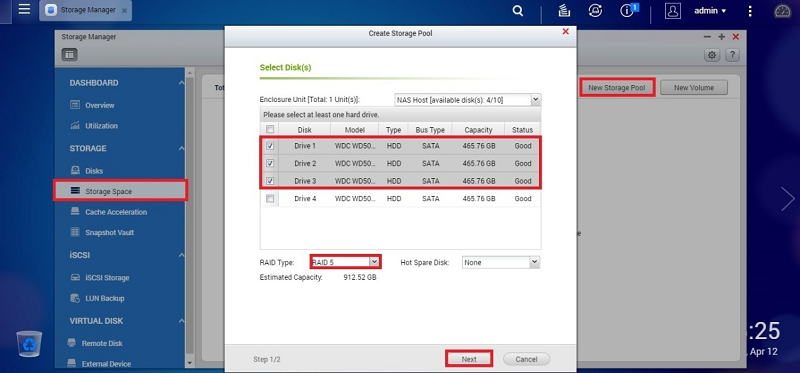The image size is (800, 373).
Task: Open the dashboard gauge icon
Action: coord(782,11)
